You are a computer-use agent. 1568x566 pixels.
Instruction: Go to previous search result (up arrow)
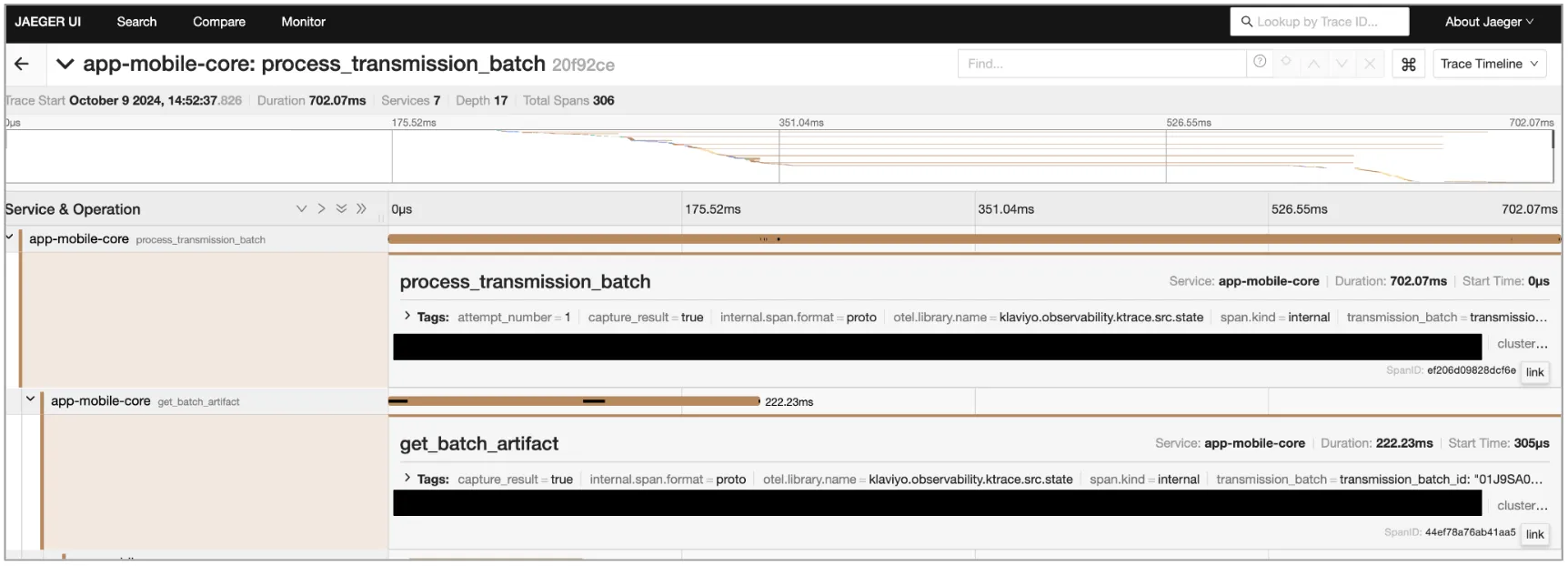coord(1313,64)
